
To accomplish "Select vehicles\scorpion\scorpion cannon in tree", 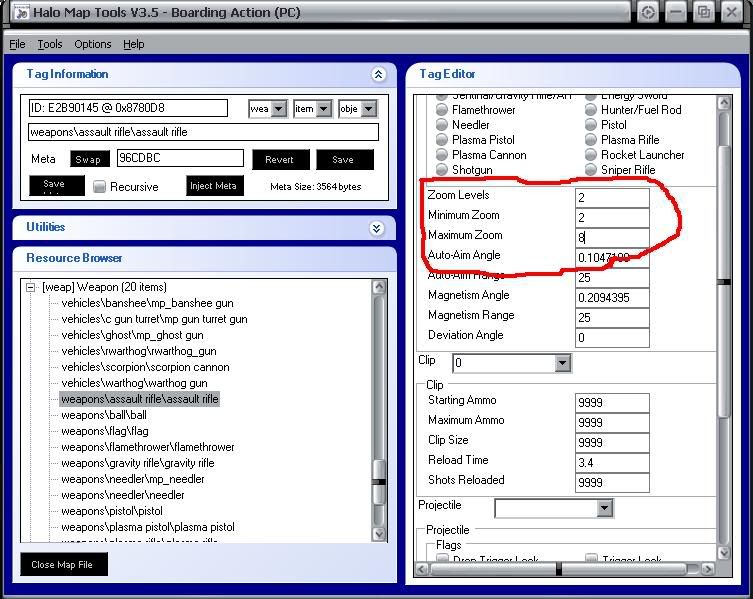I will [x=146, y=367].
